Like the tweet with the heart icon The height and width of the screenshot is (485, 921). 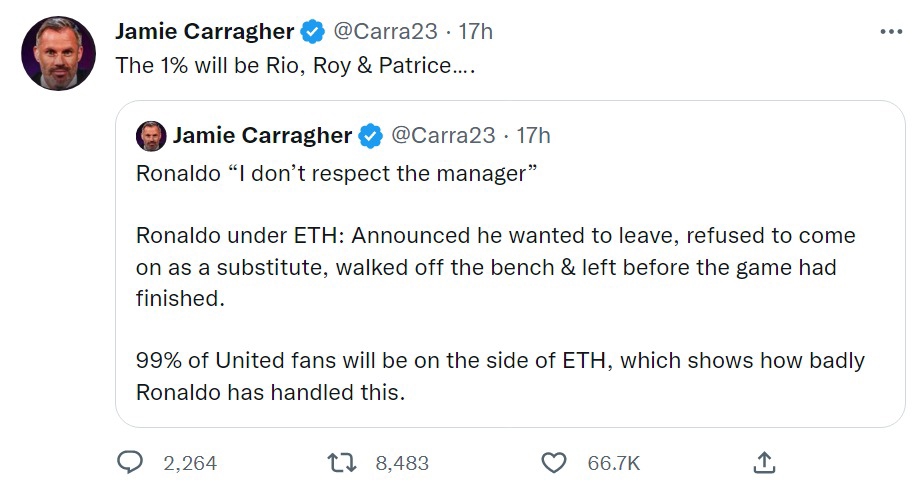tap(553, 462)
